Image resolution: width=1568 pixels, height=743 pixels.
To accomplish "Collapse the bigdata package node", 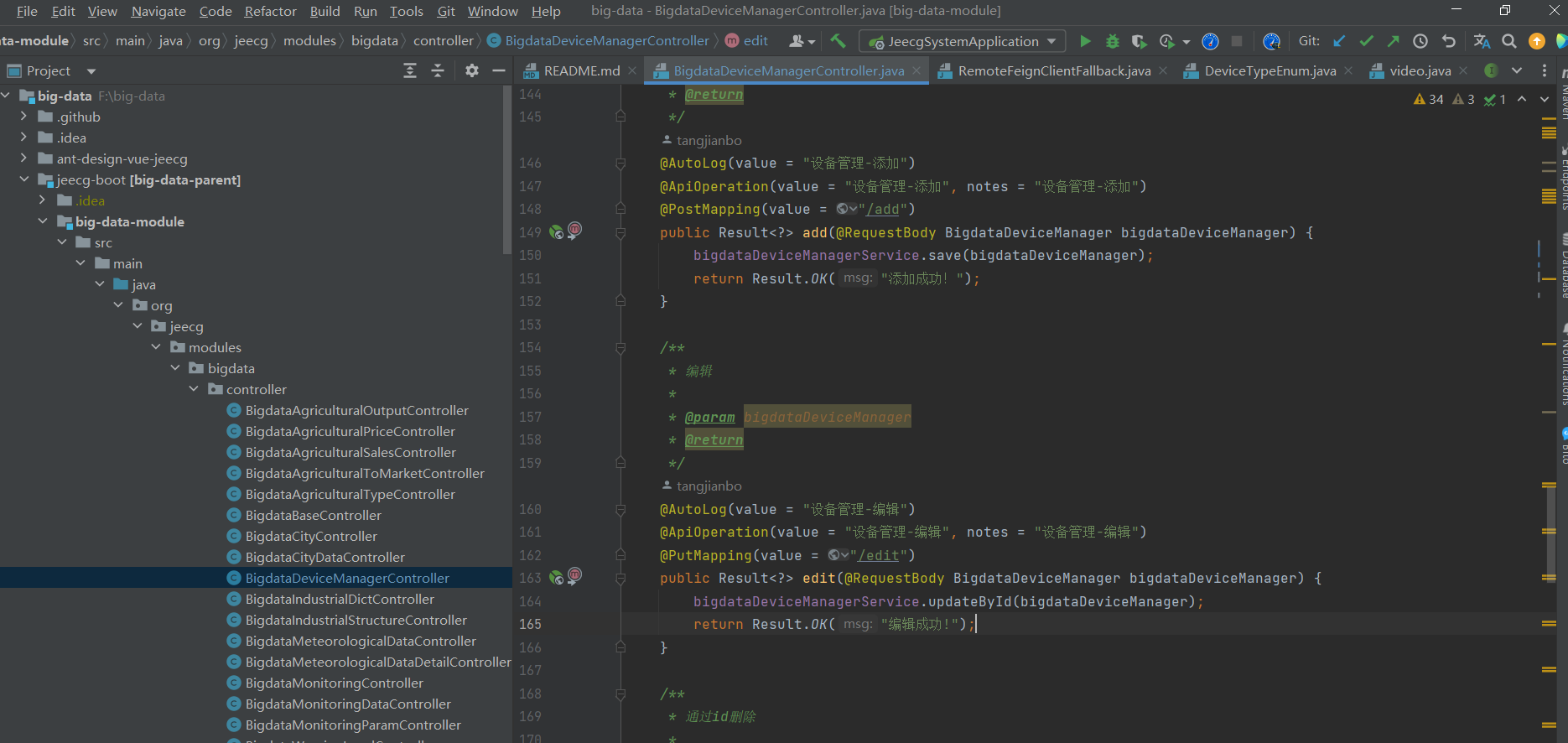I will pos(175,368).
